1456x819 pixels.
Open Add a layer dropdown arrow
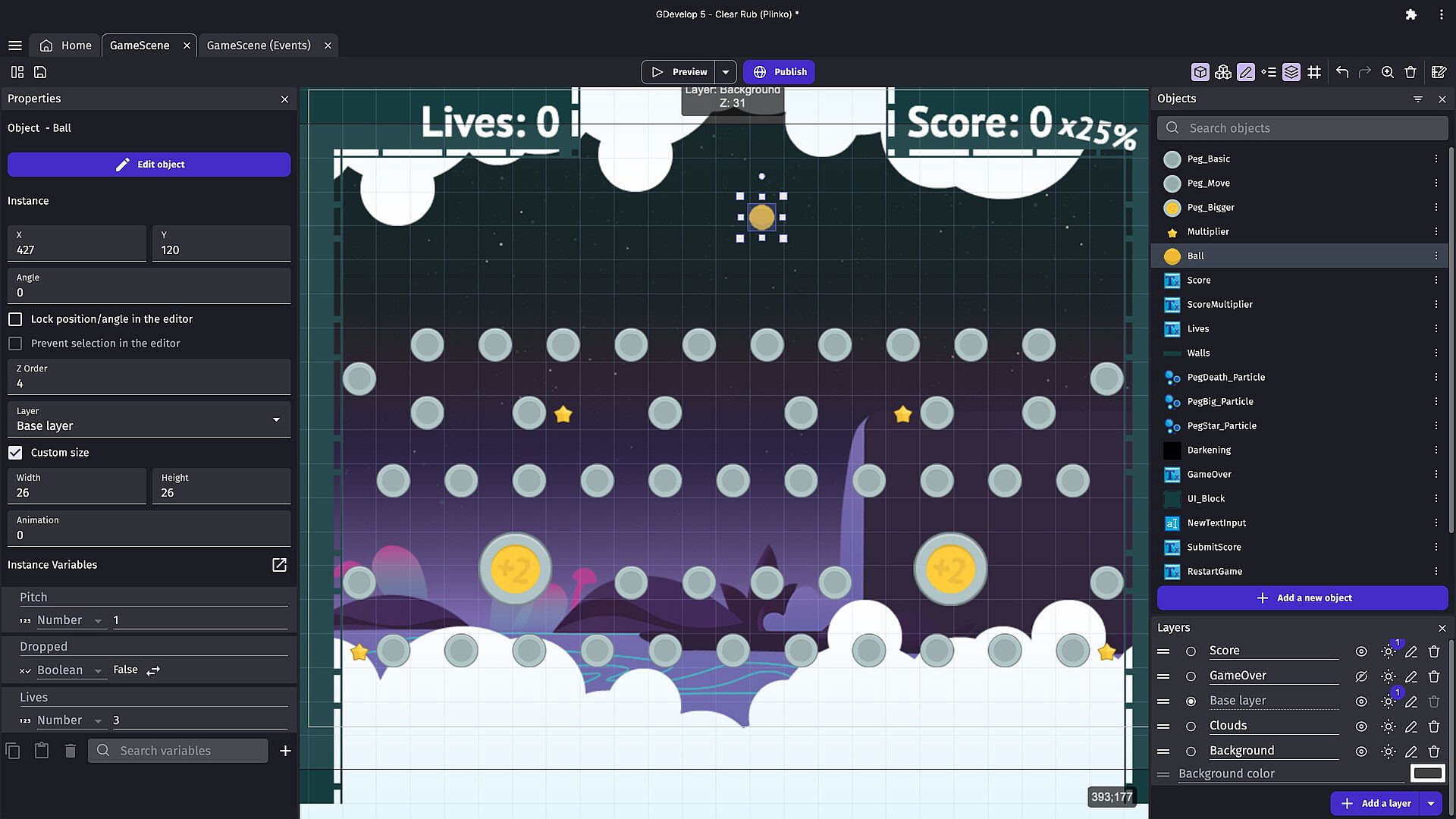(1431, 803)
